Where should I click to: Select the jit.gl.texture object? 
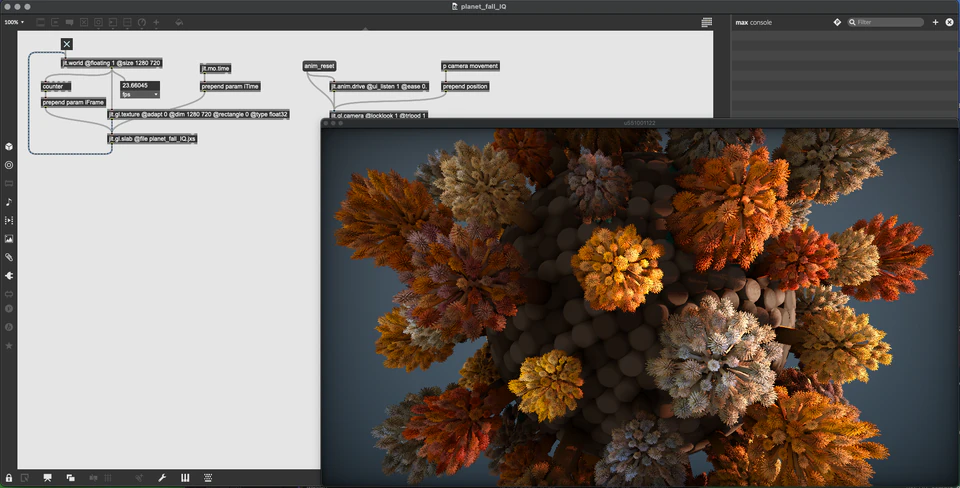point(198,114)
